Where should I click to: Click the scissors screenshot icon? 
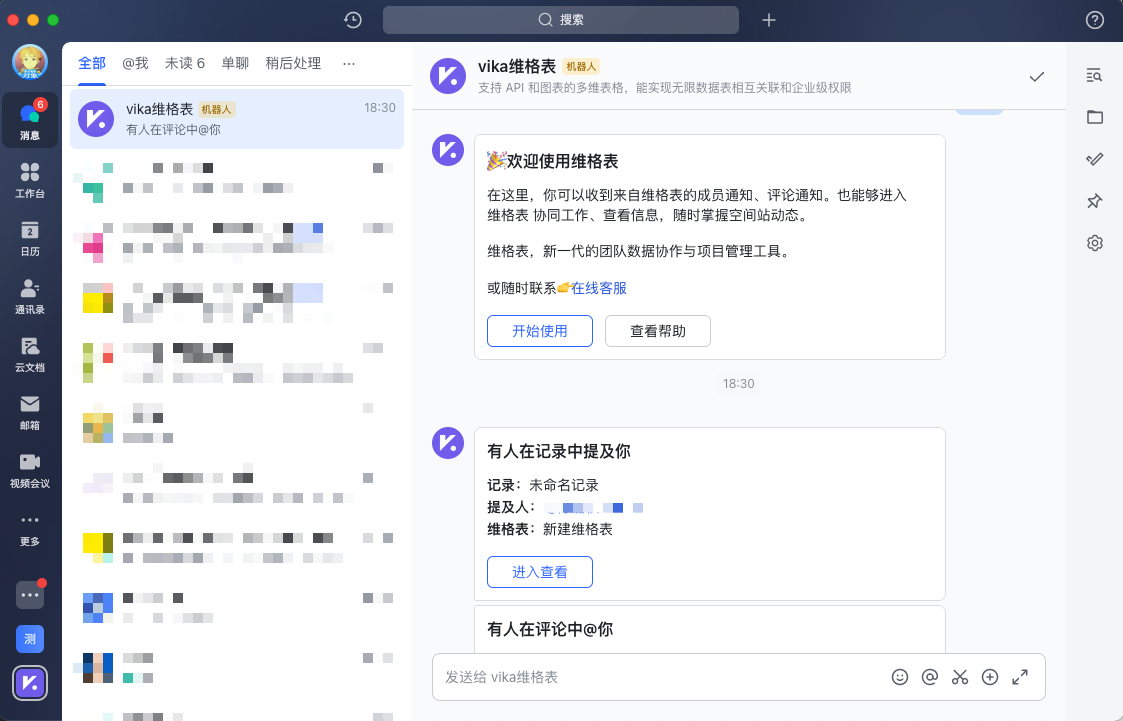[x=960, y=677]
